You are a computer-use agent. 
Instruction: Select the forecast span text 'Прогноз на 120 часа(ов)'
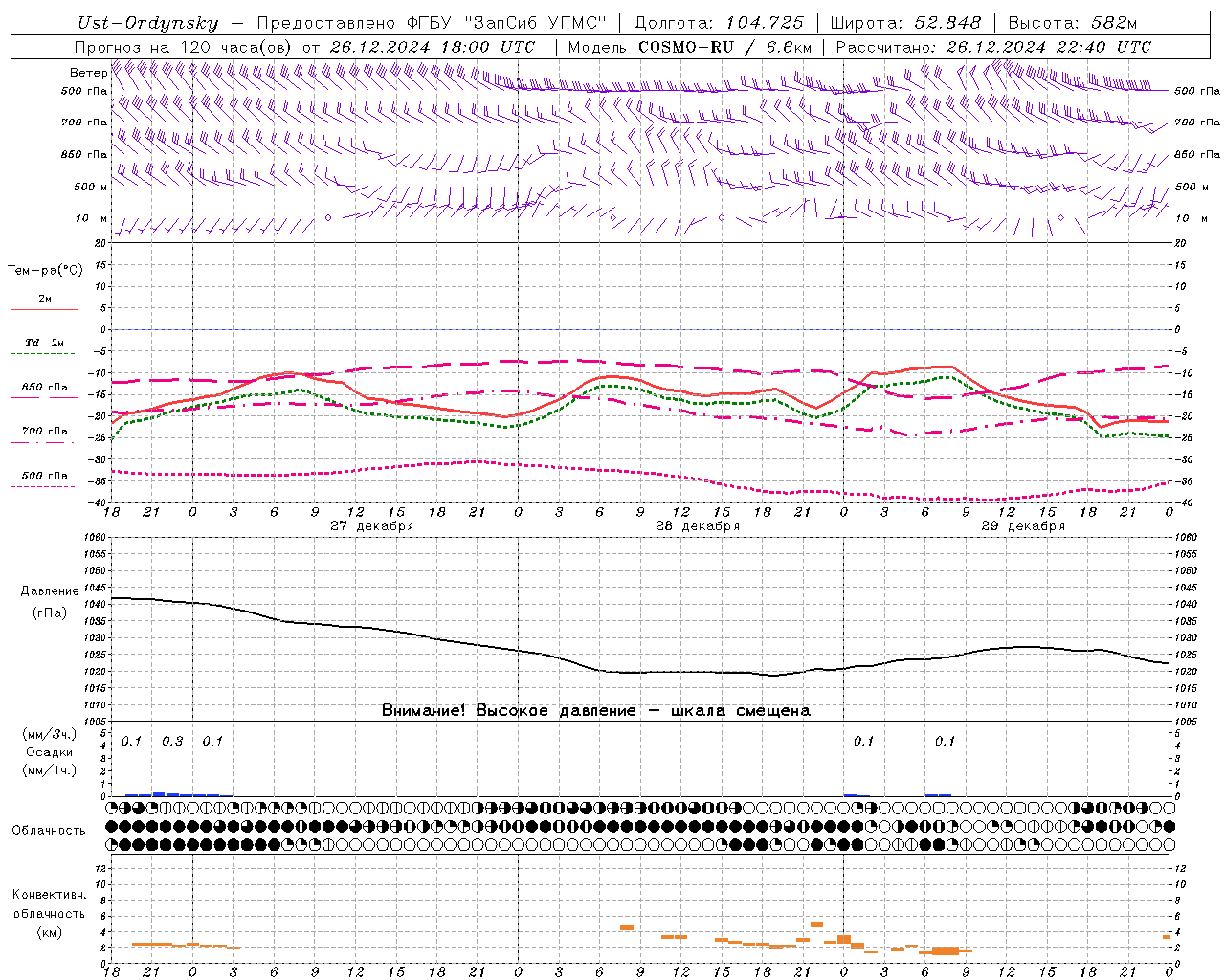[184, 47]
